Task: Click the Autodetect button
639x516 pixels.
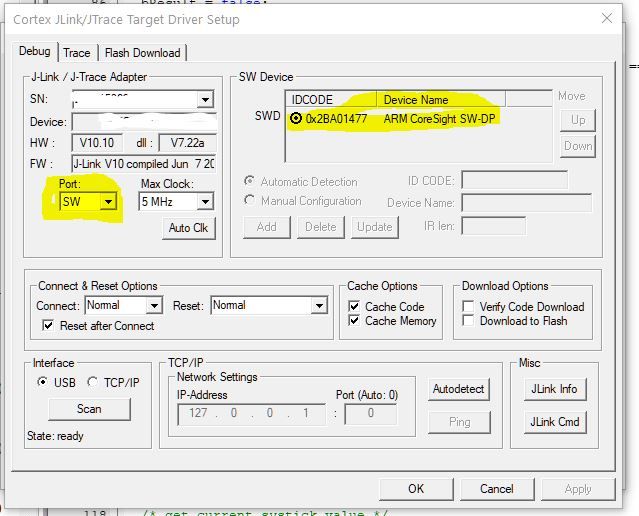Action: click(458, 389)
